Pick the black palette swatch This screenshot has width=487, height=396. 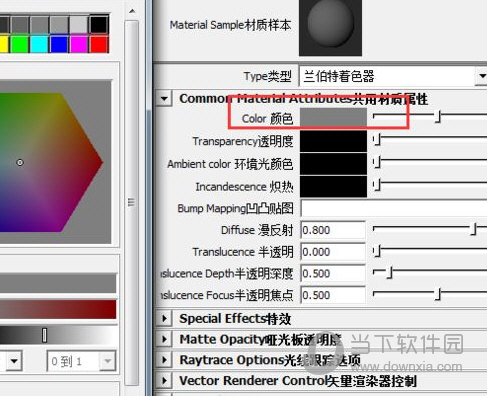99,24
